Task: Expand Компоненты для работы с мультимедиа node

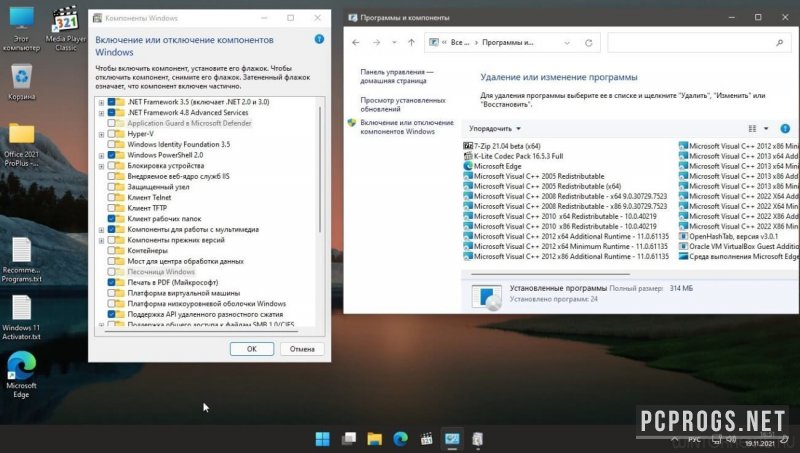Action: 101,230
